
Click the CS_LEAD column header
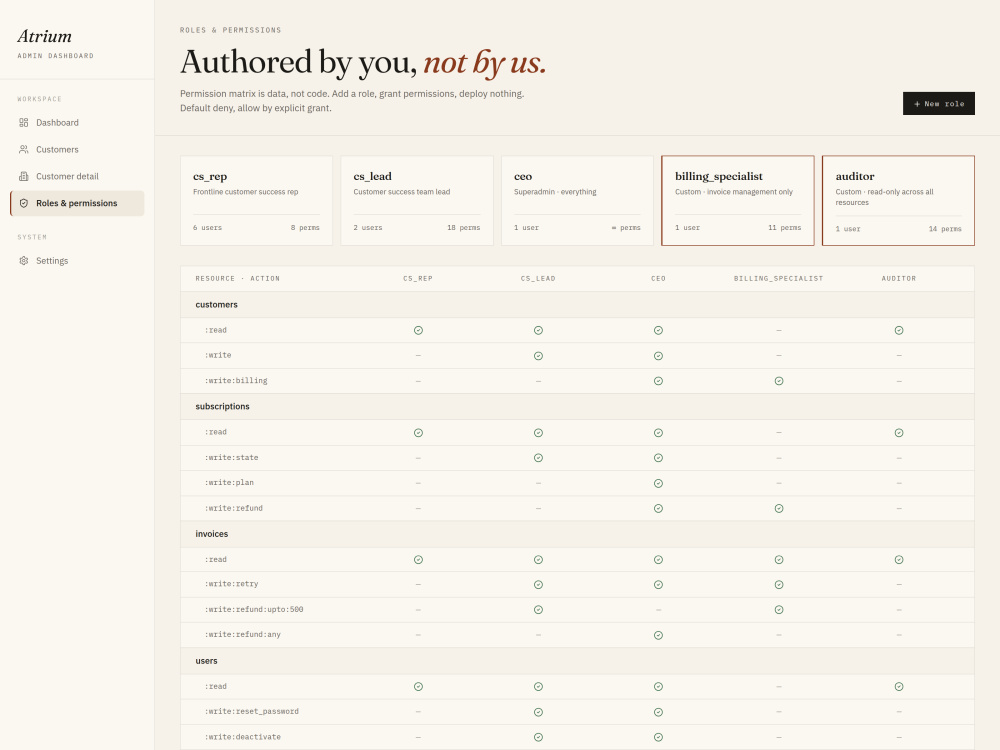(x=538, y=279)
